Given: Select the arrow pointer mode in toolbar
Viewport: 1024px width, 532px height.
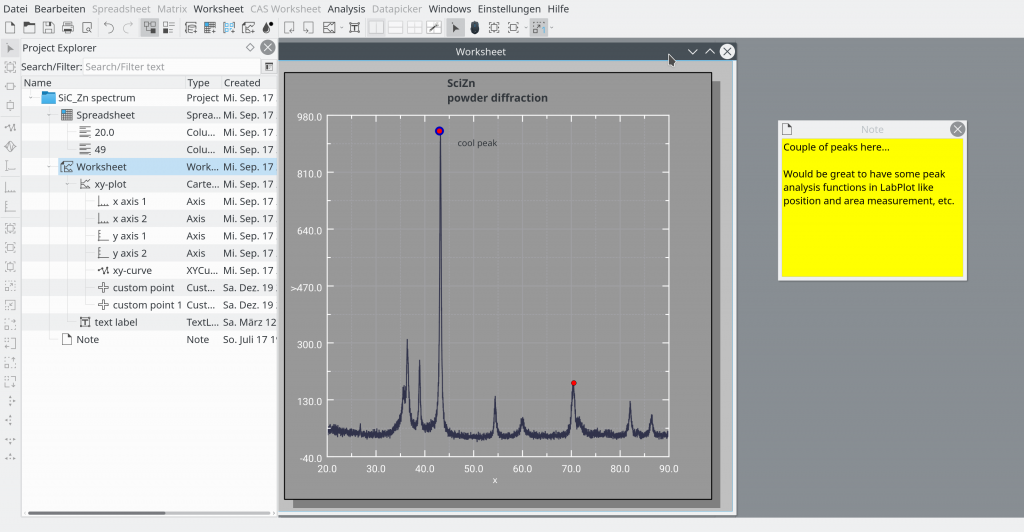Looking at the screenshot, I should [x=455, y=27].
